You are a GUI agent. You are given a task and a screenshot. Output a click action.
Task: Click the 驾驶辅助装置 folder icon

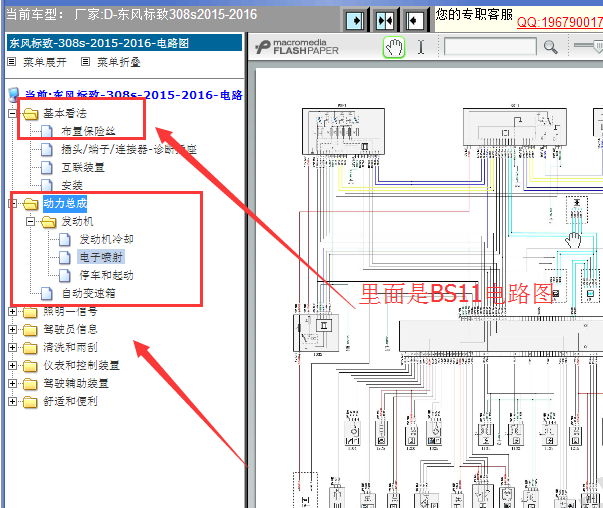30,384
